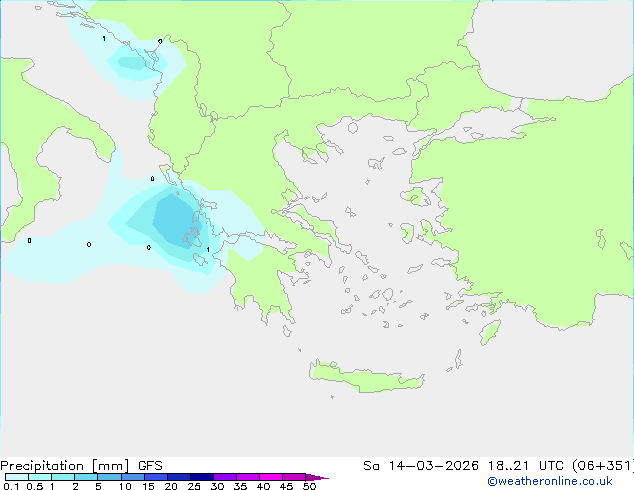This screenshot has width=634, height=490.
Task: Select the 1 mm legend color
Action: pos(63,477)
